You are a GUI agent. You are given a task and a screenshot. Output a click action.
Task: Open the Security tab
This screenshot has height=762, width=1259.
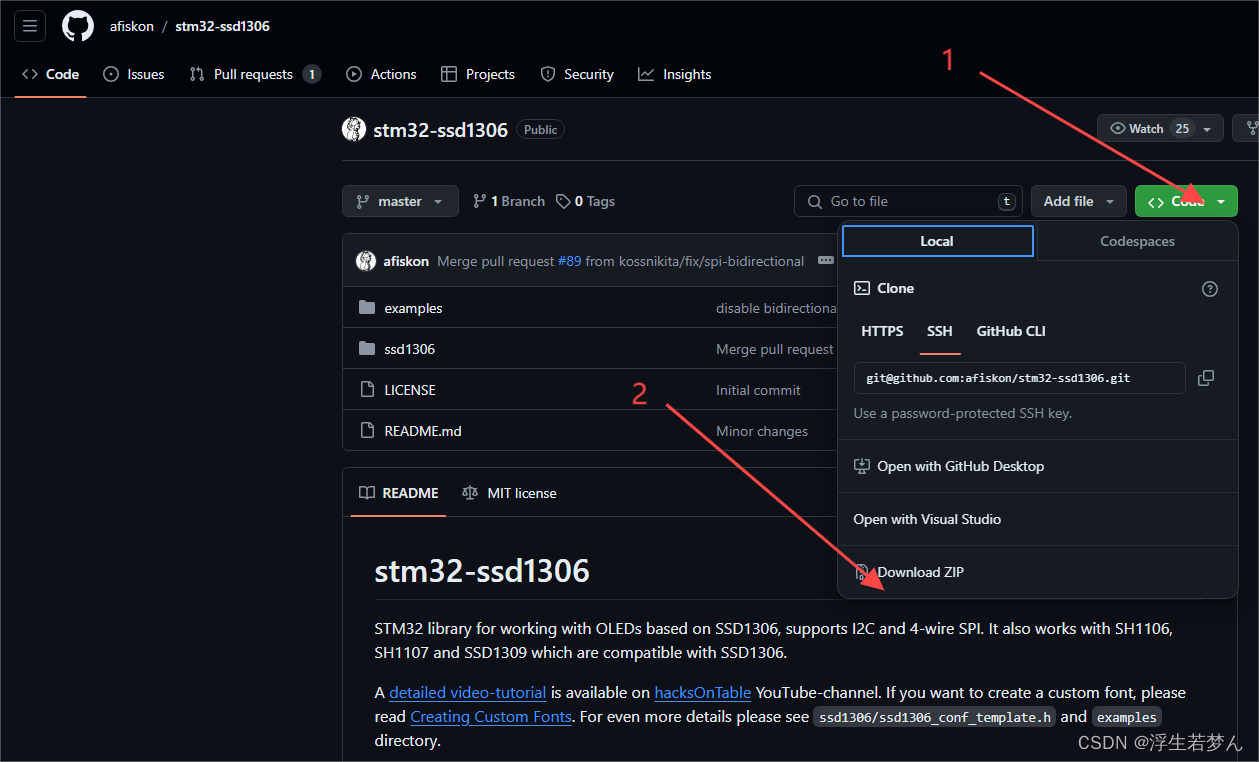[x=577, y=74]
